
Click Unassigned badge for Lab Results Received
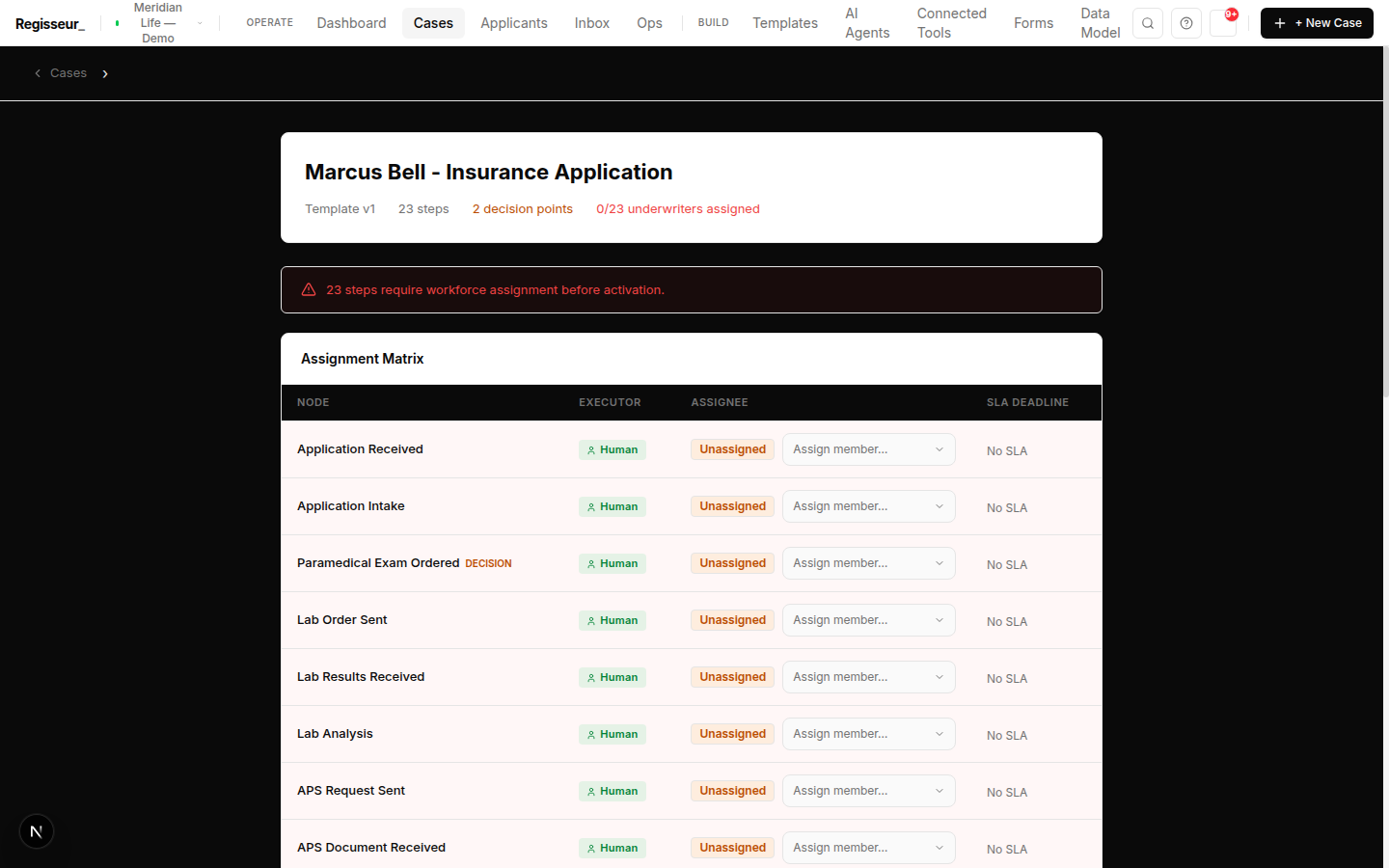[733, 677]
